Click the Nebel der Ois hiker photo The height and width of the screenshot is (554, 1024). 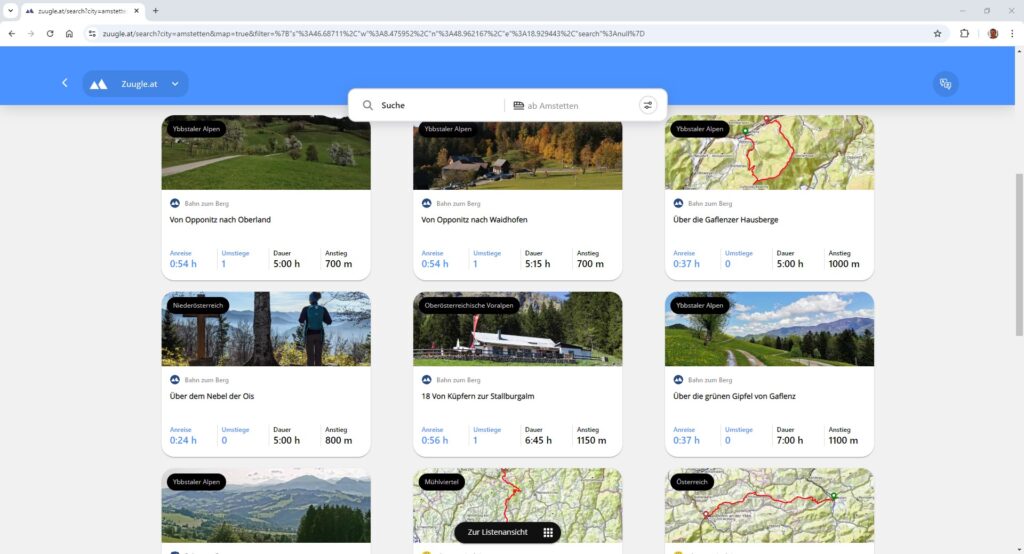click(x=266, y=329)
